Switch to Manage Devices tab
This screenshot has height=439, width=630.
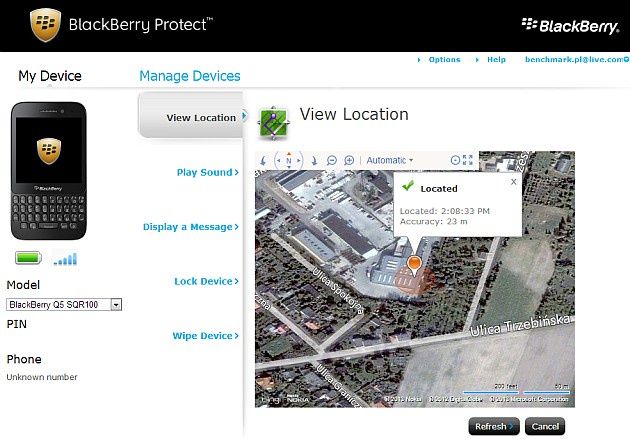(x=190, y=76)
